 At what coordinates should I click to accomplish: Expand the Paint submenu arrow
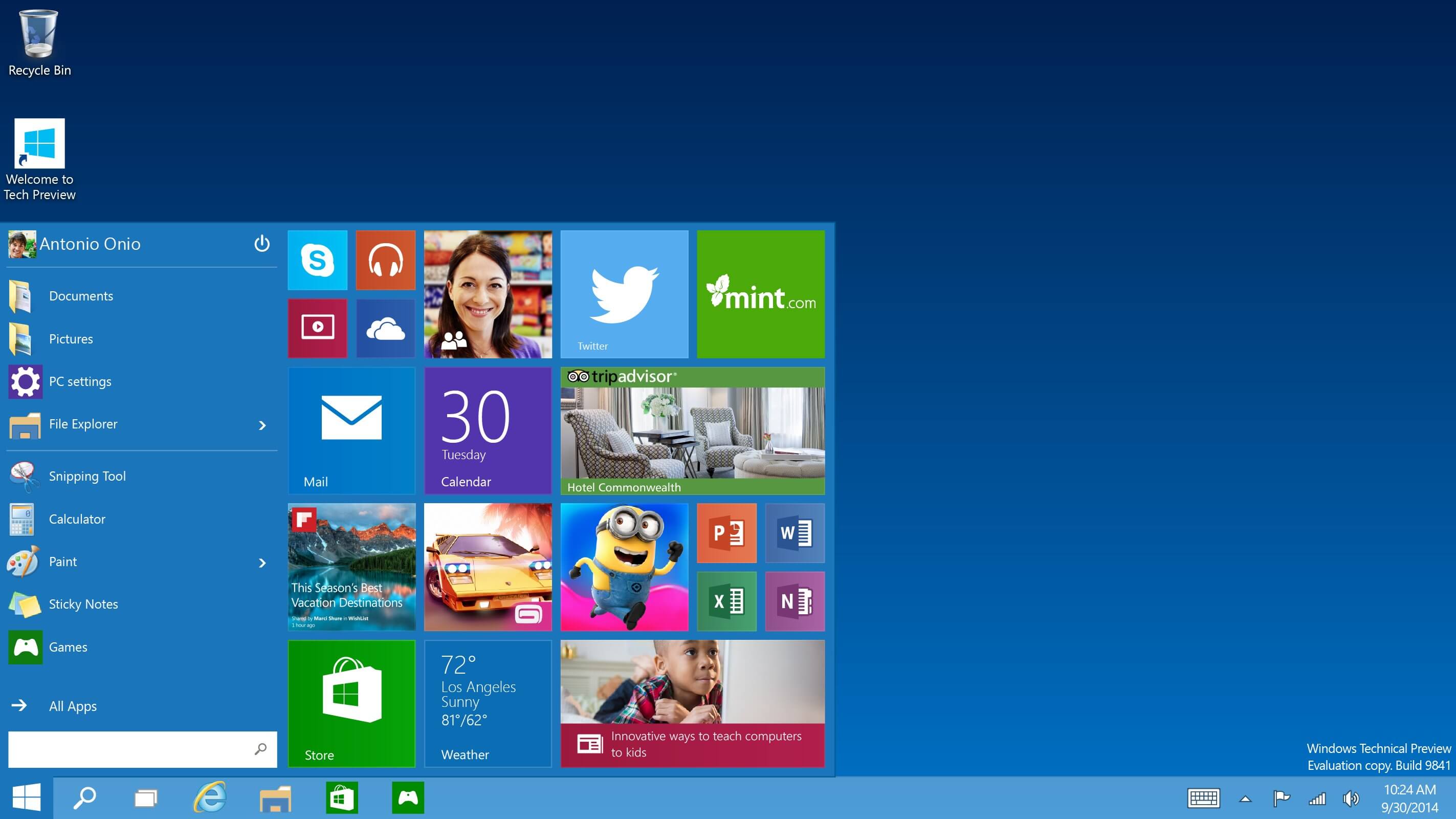[263, 561]
